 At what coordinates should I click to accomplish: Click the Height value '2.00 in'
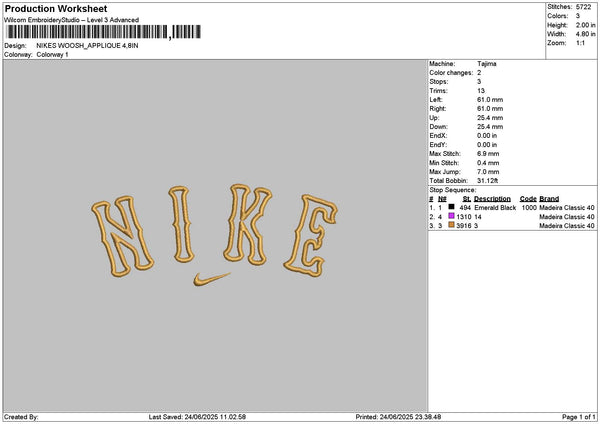click(585, 25)
